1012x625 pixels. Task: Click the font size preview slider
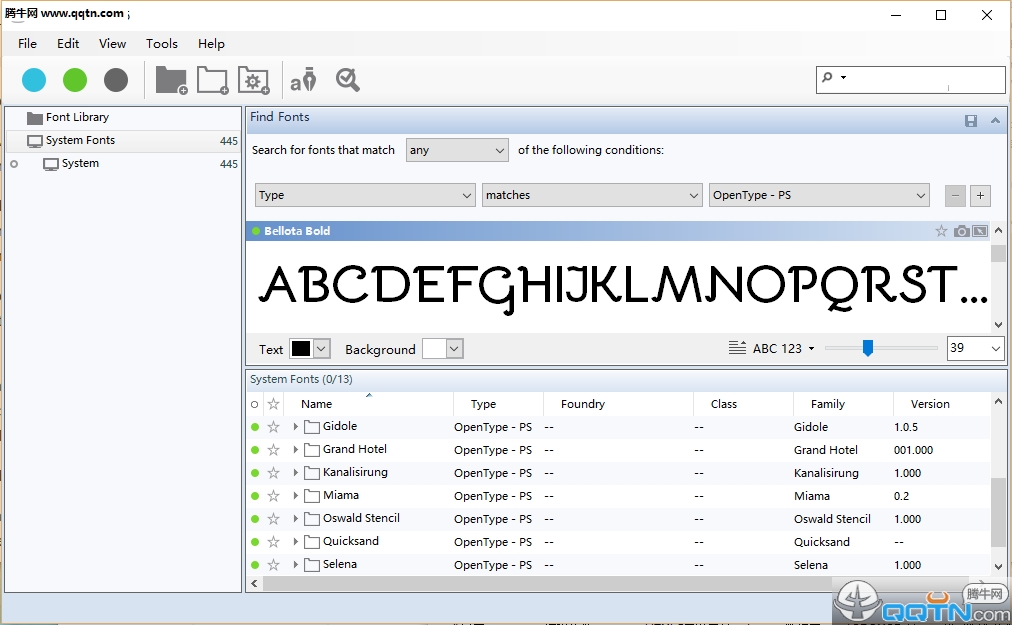tap(868, 348)
